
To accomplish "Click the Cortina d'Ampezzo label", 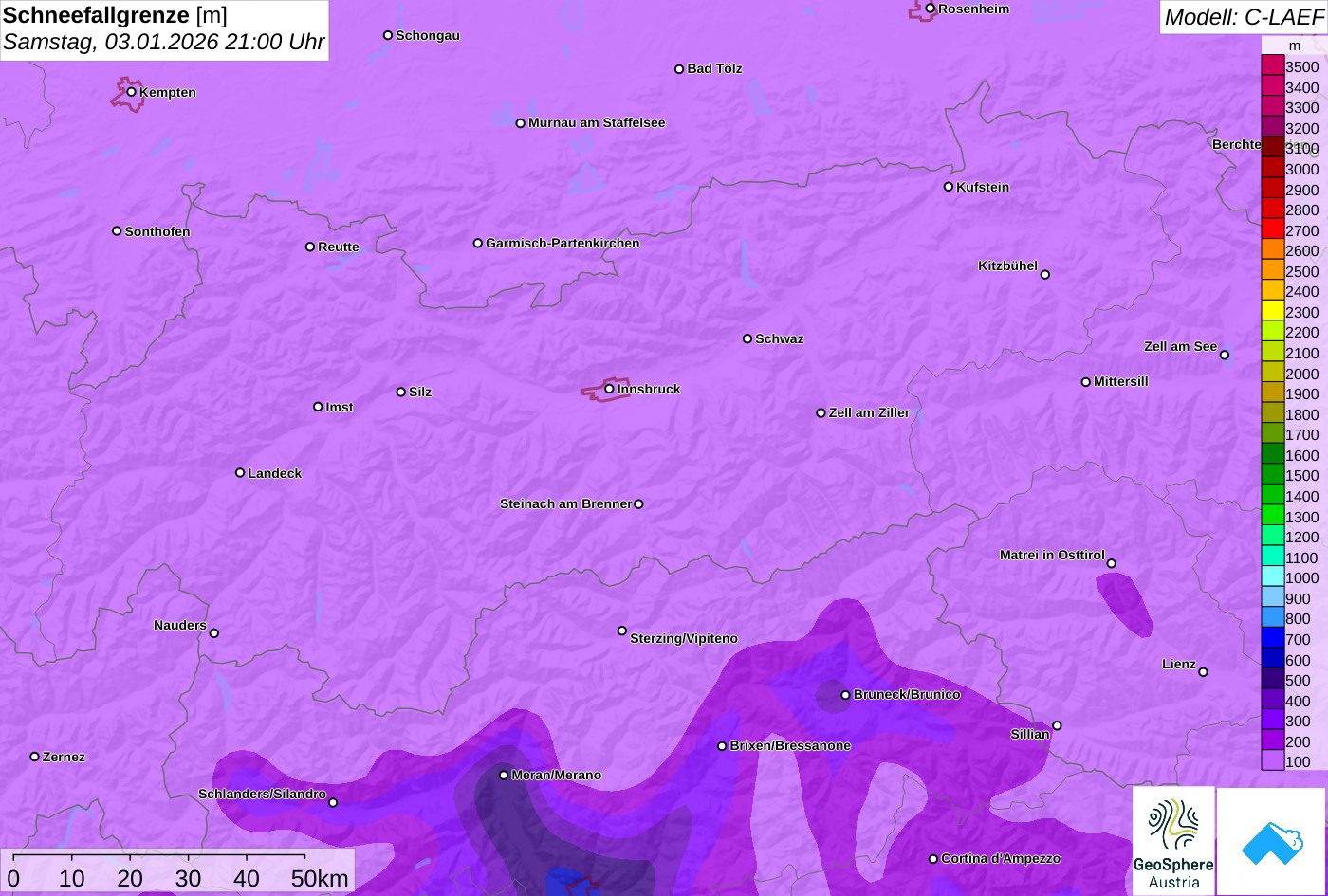I will pos(1000,858).
